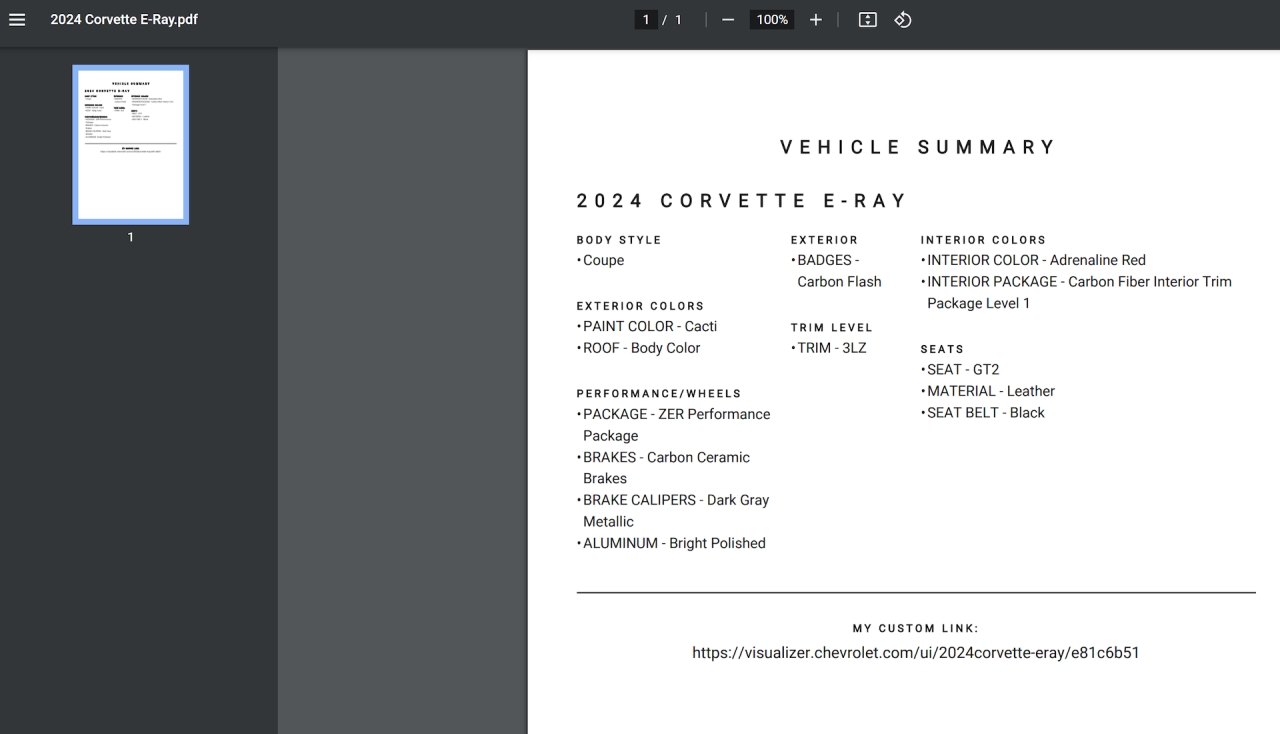Open the sidebar hamburger menu
The image size is (1280, 734).
click(17, 20)
